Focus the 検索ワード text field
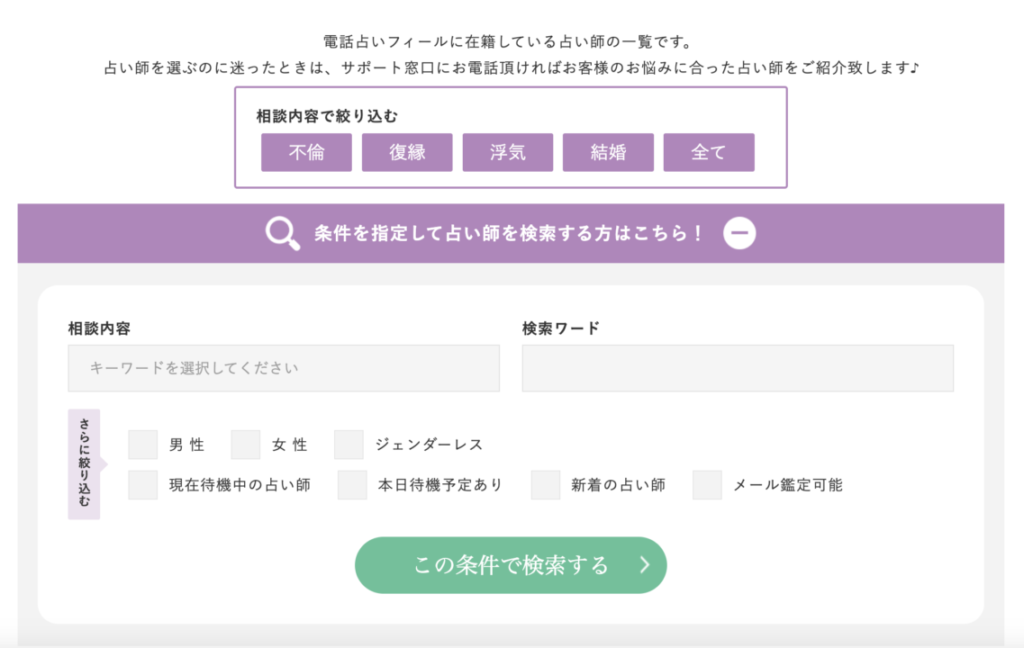 click(737, 368)
